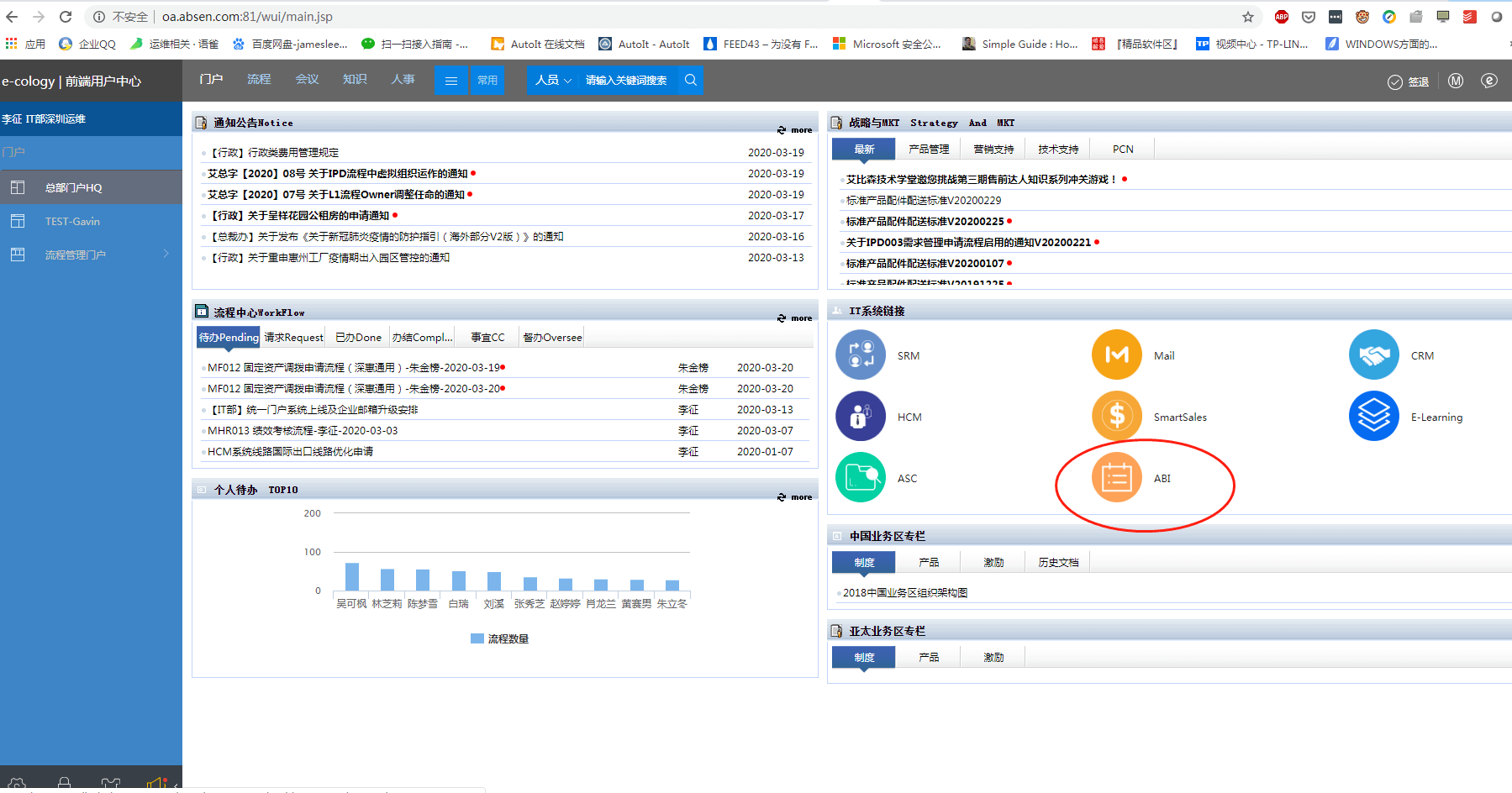1512x793 pixels.
Task: Select 技术支持 tab in 战略与MKT
Action: 1058,149
